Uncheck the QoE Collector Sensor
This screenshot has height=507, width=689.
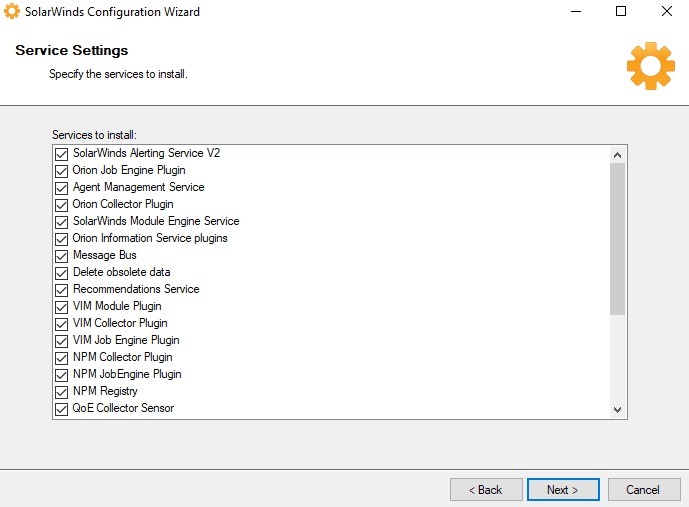tap(61, 409)
